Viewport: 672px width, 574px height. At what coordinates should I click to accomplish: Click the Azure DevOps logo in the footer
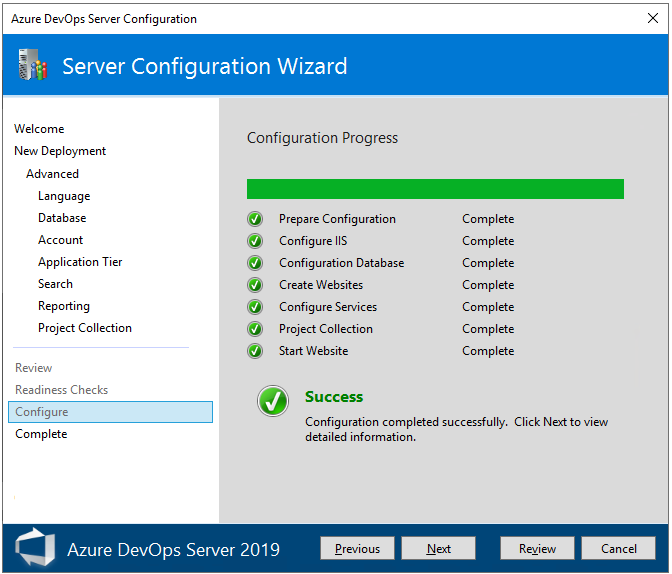click(35, 548)
